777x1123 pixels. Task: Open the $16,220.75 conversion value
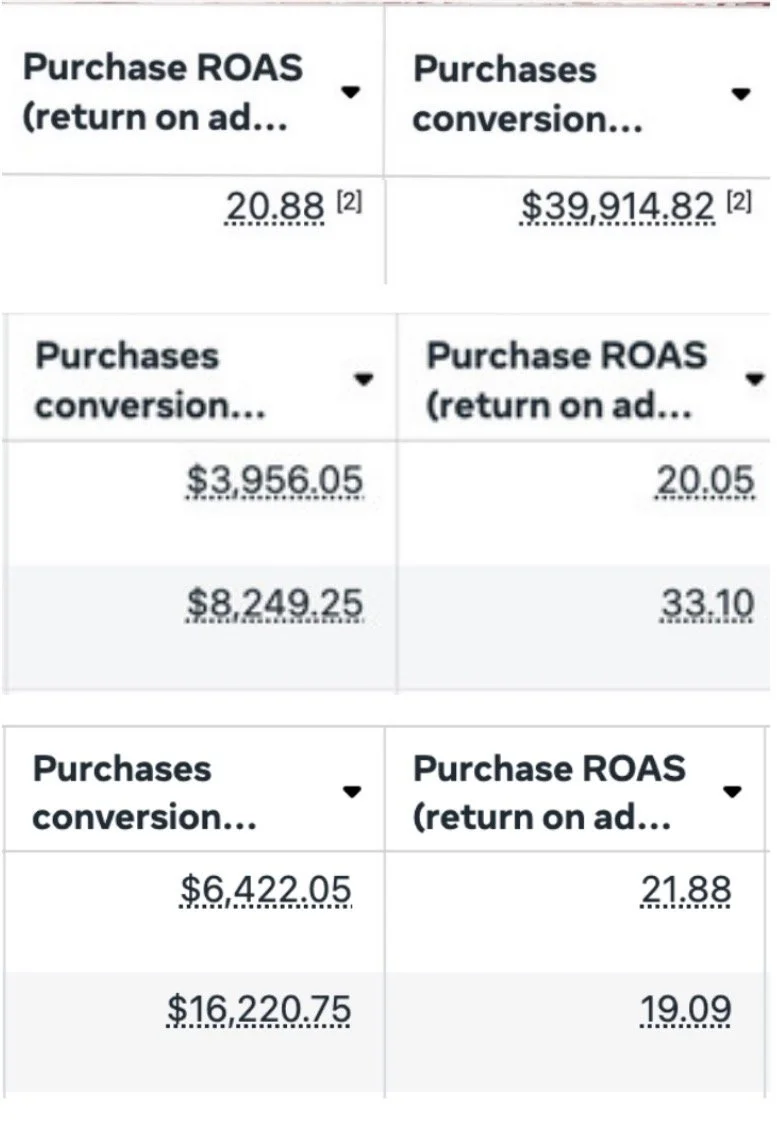(x=259, y=1010)
